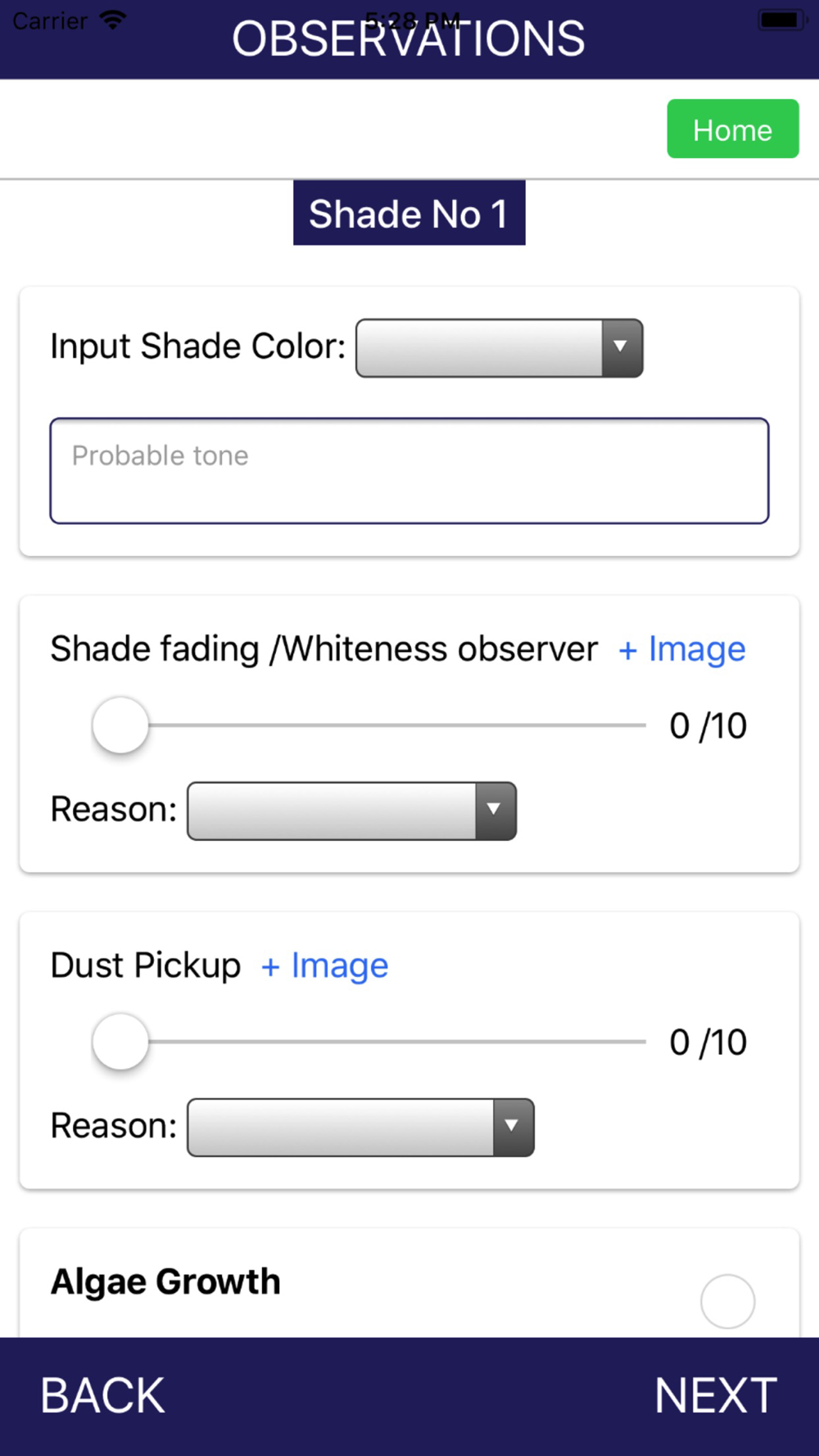Add image for Dust Pickup
The height and width of the screenshot is (1456, 819).
[x=324, y=966]
